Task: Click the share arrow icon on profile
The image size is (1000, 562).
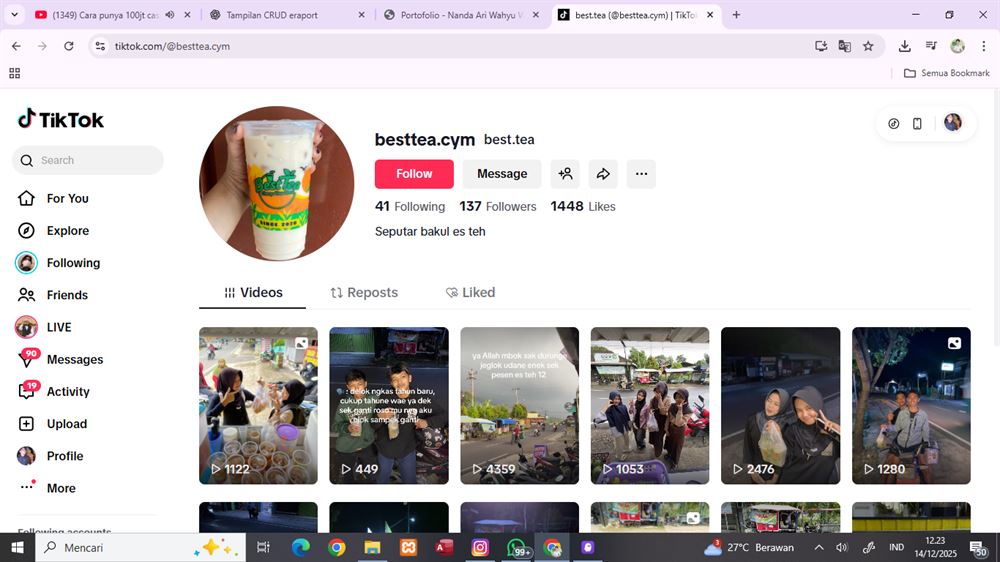Action: (x=603, y=174)
